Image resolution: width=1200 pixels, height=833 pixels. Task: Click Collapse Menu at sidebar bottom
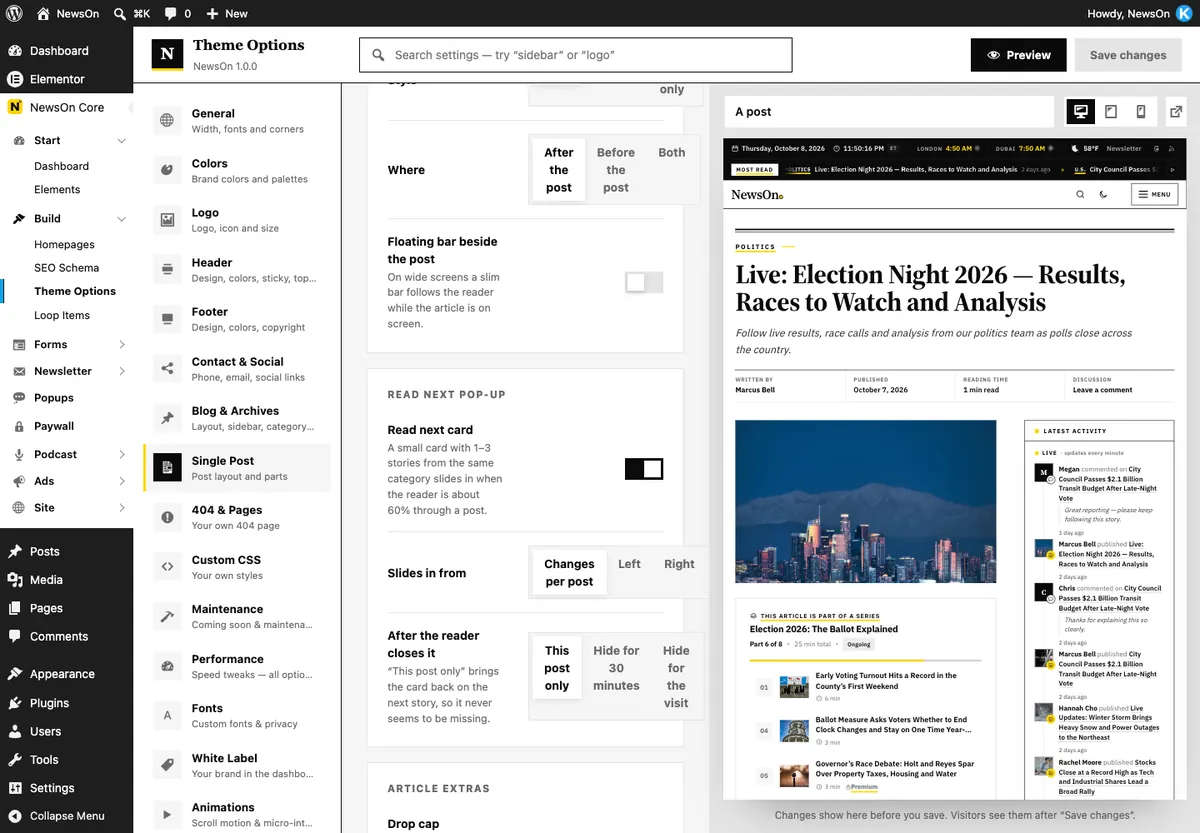(x=66, y=816)
